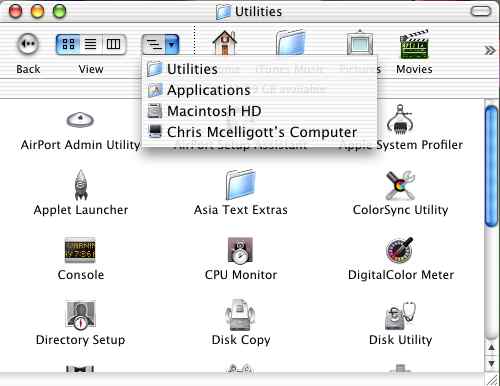Click the Applet Launcher label
The height and width of the screenshot is (386, 500).
click(x=81, y=210)
